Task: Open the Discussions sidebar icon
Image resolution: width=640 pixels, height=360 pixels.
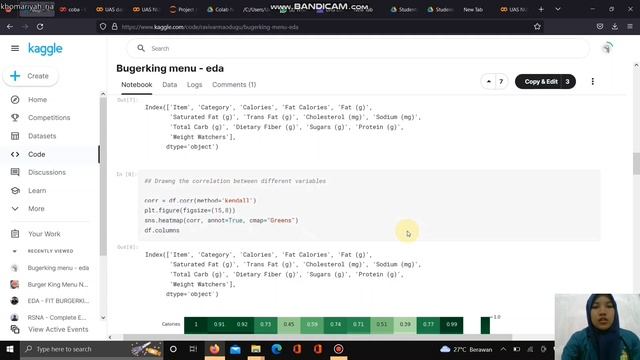Action: [15, 172]
